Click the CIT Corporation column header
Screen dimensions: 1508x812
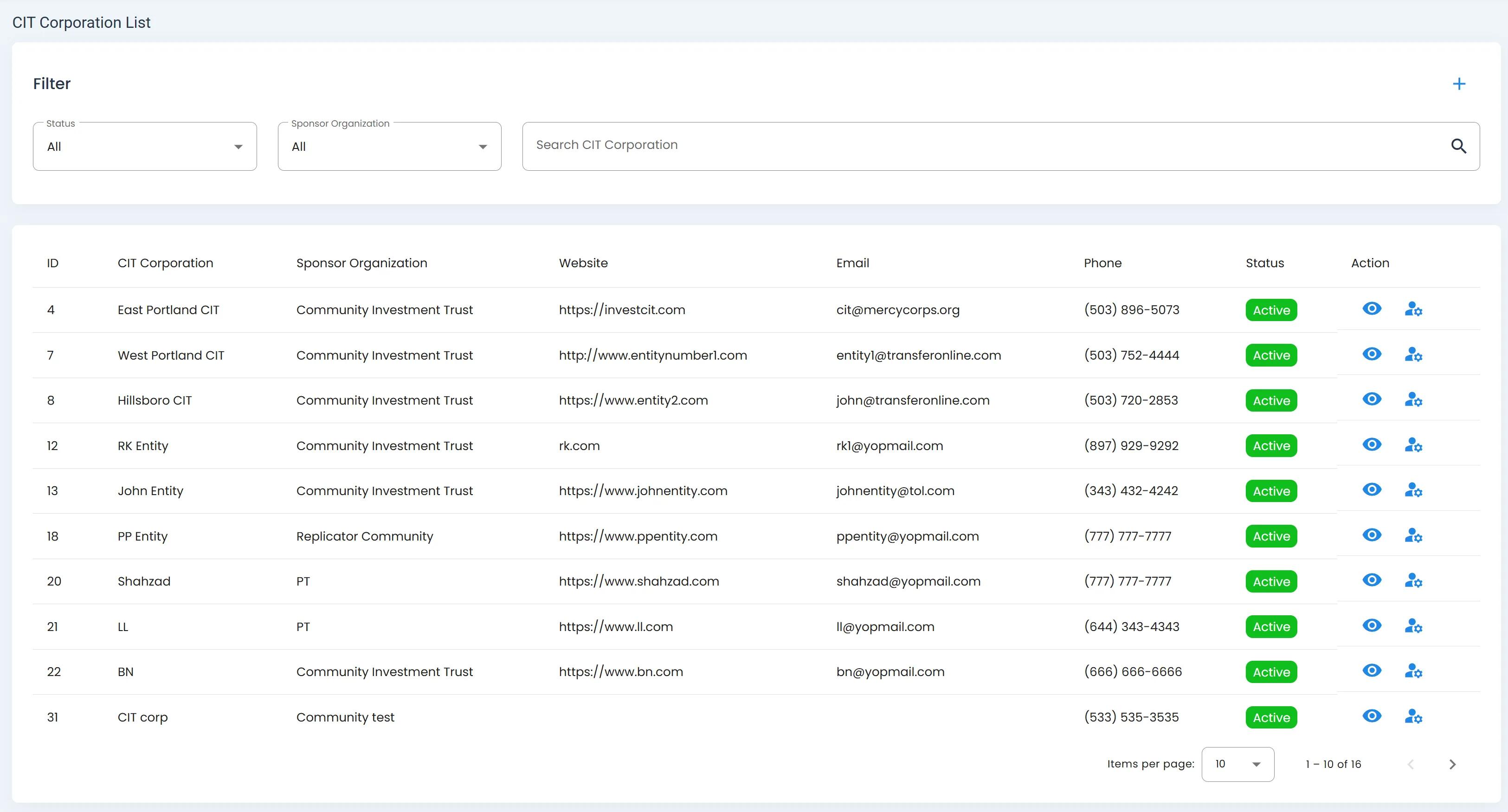165,263
